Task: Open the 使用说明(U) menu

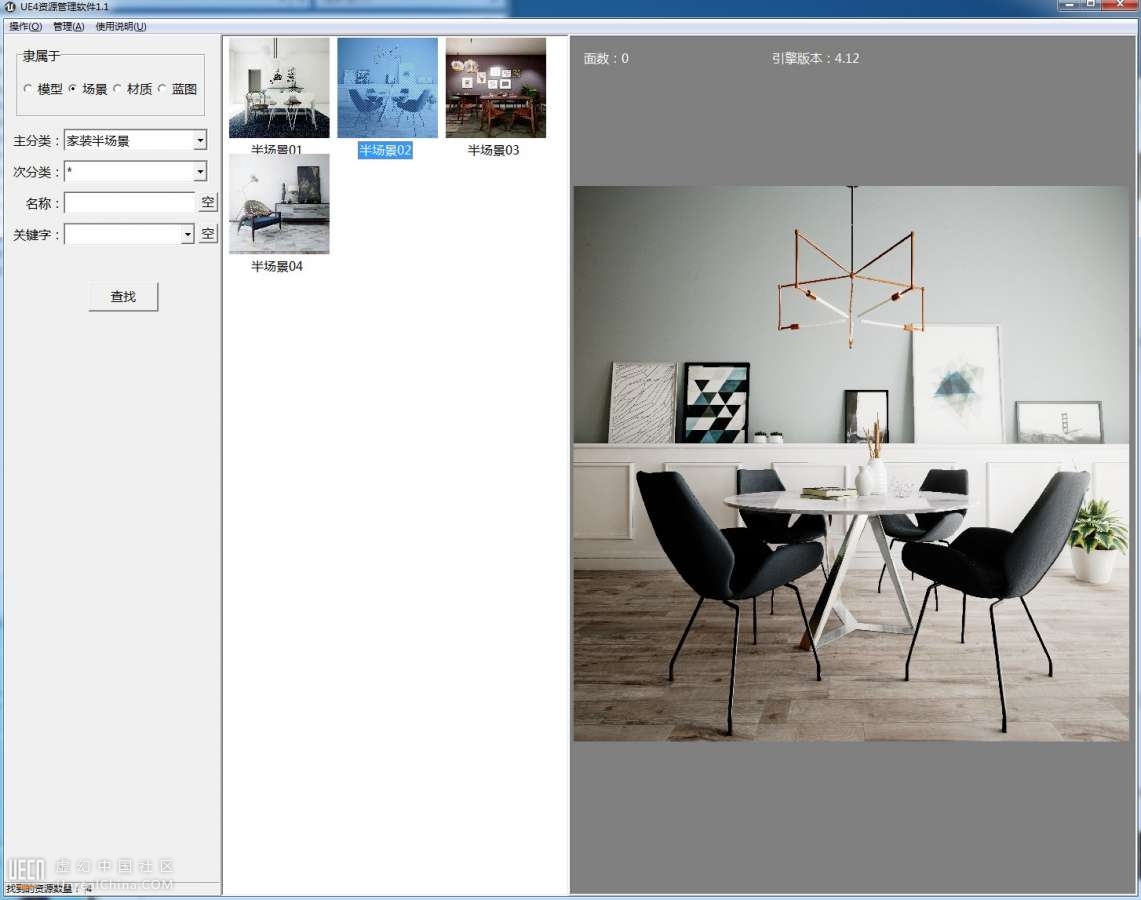Action: (x=120, y=26)
